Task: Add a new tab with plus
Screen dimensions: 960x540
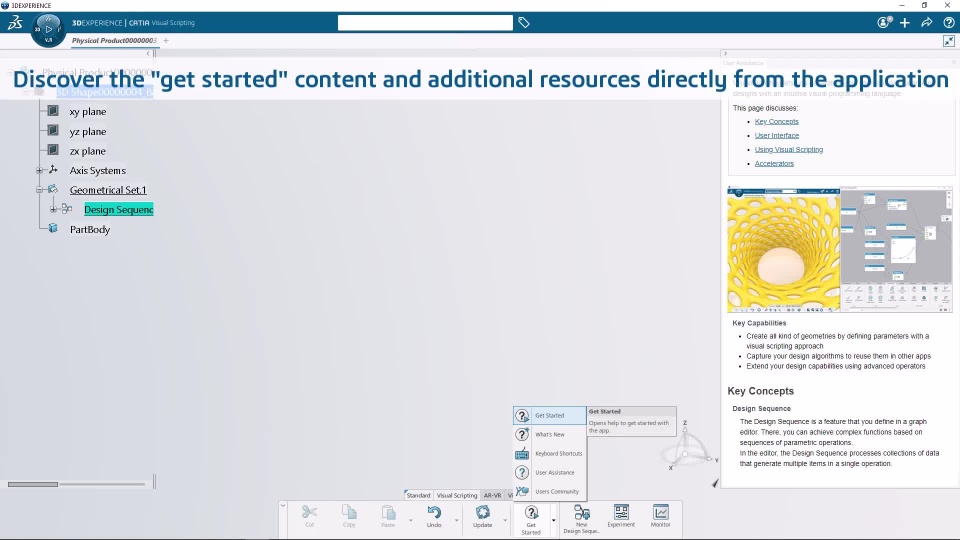Action: [x=166, y=41]
